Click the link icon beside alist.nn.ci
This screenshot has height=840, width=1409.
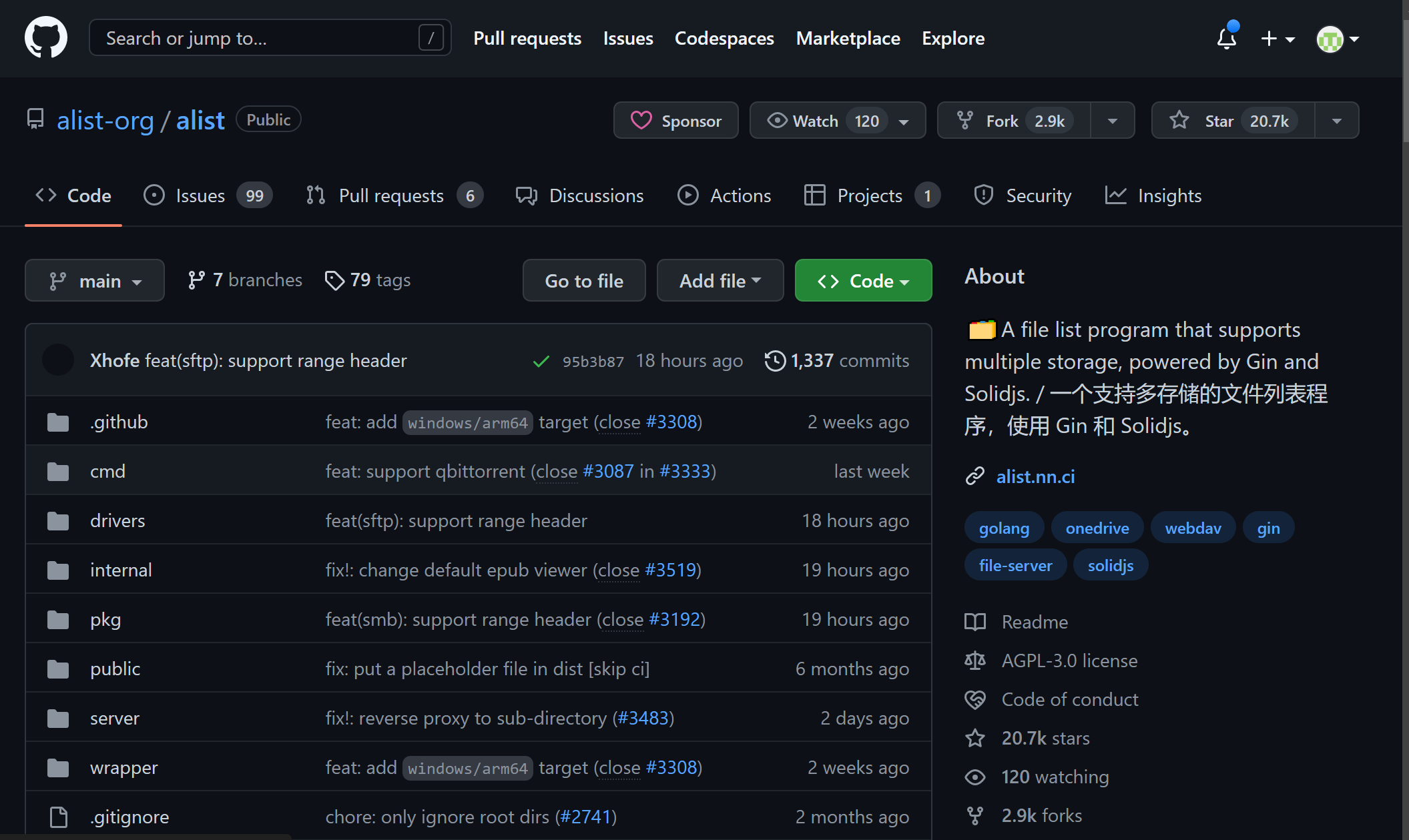[x=975, y=476]
